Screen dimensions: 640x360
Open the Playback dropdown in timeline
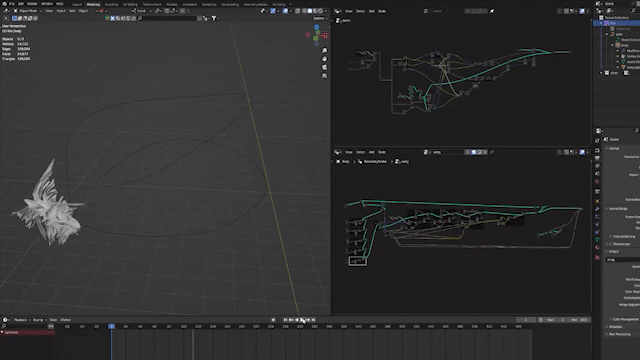click(x=22, y=320)
